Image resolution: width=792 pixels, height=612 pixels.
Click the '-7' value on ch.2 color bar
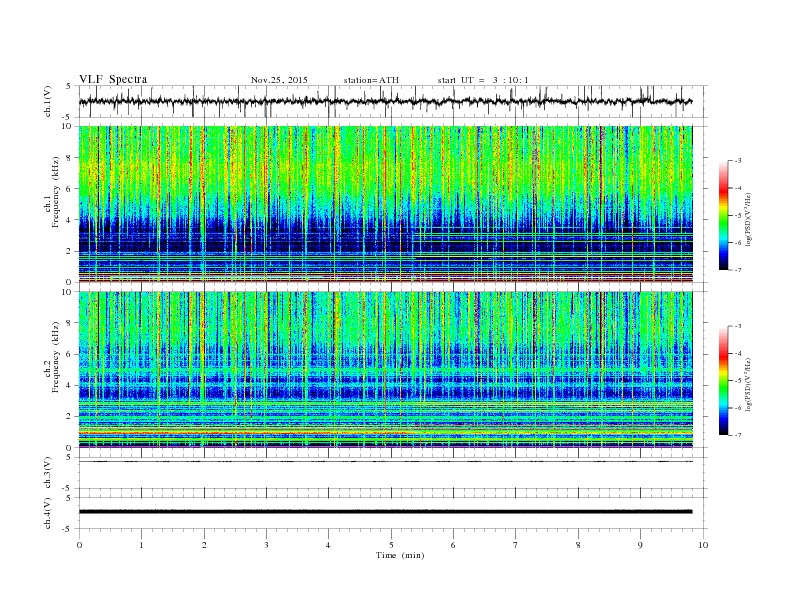pyautogui.click(x=737, y=435)
